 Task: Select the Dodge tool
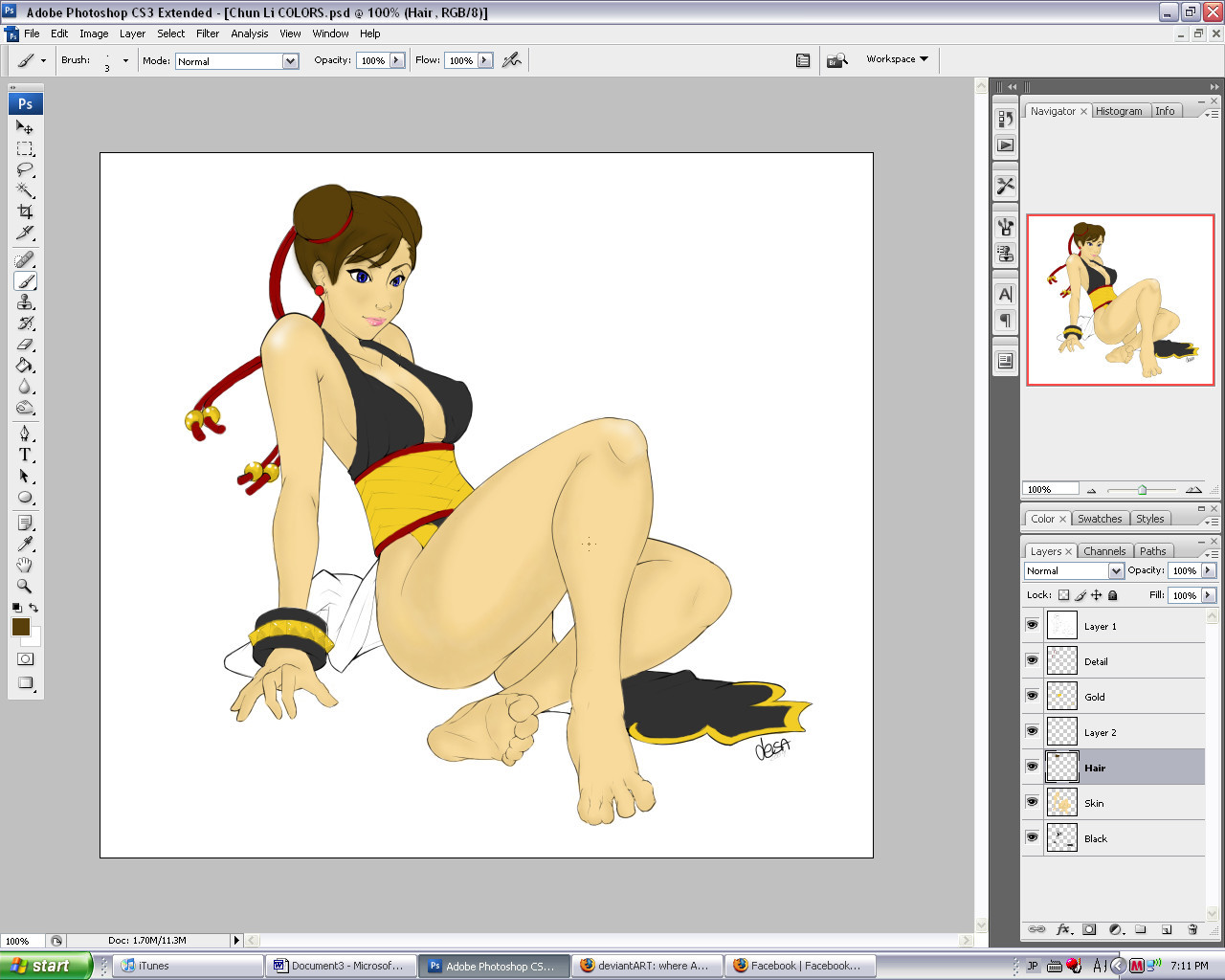pos(25,407)
